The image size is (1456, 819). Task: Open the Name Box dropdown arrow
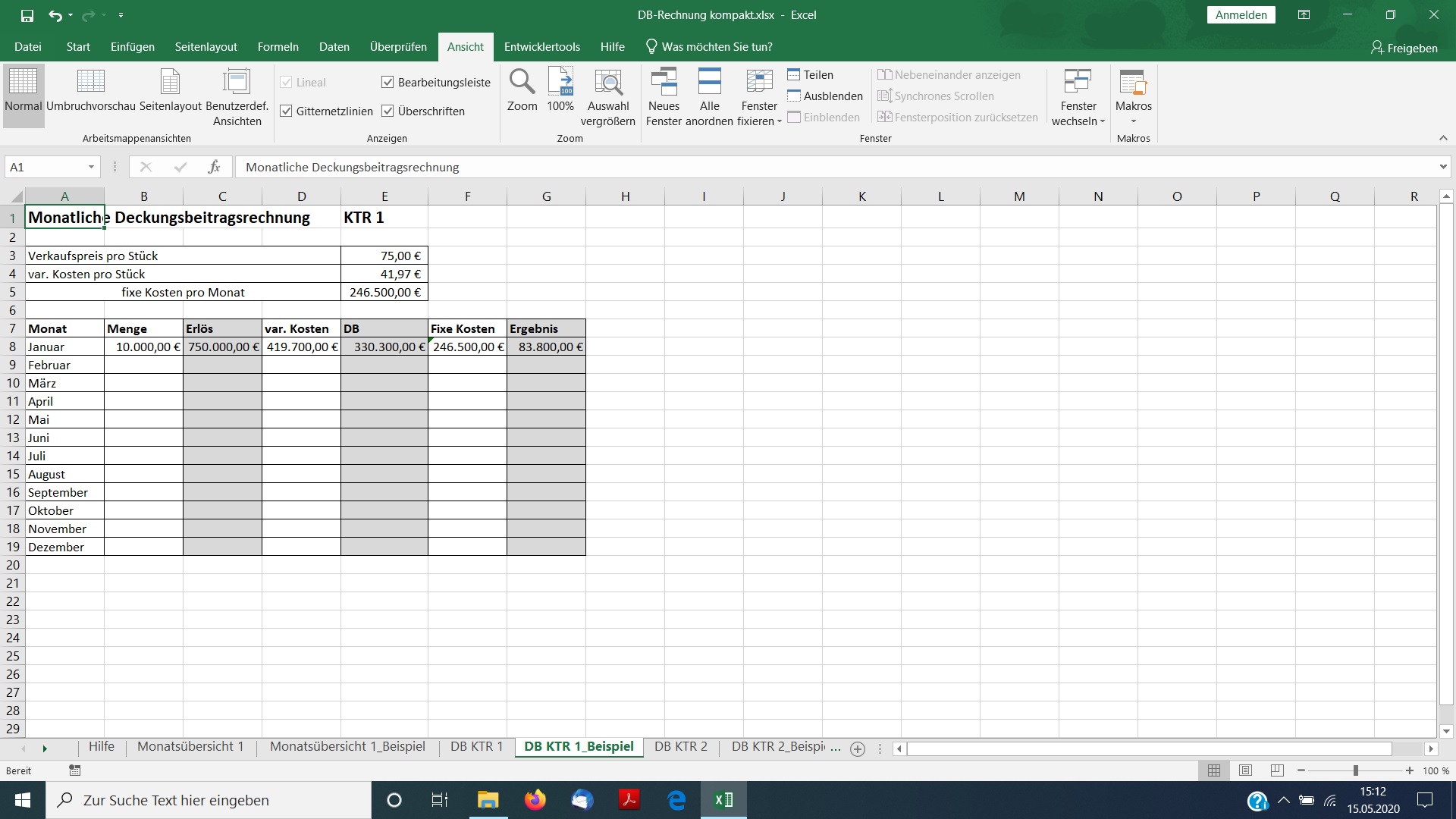pyautogui.click(x=91, y=167)
